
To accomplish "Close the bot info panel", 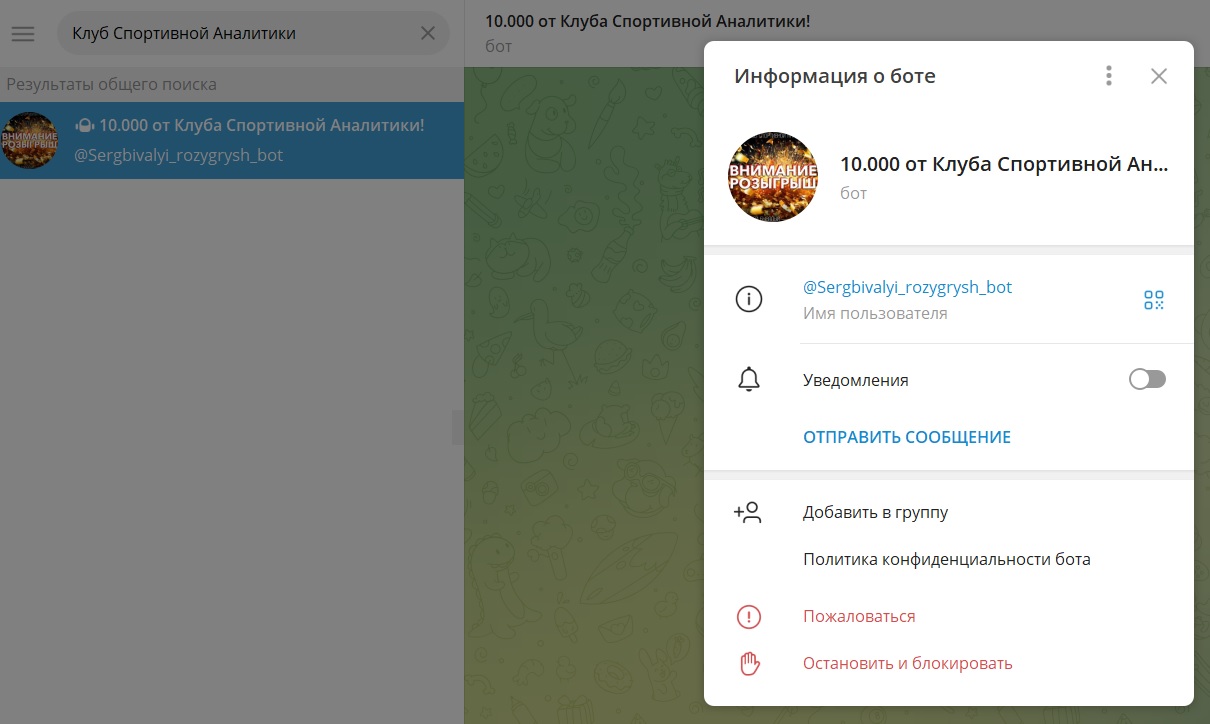I will point(1158,76).
